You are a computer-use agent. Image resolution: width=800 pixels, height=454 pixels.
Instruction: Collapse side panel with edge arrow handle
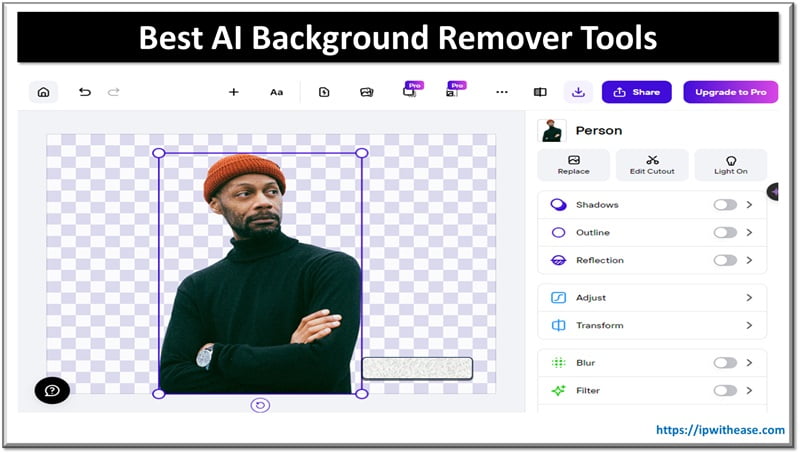pyautogui.click(x=773, y=192)
